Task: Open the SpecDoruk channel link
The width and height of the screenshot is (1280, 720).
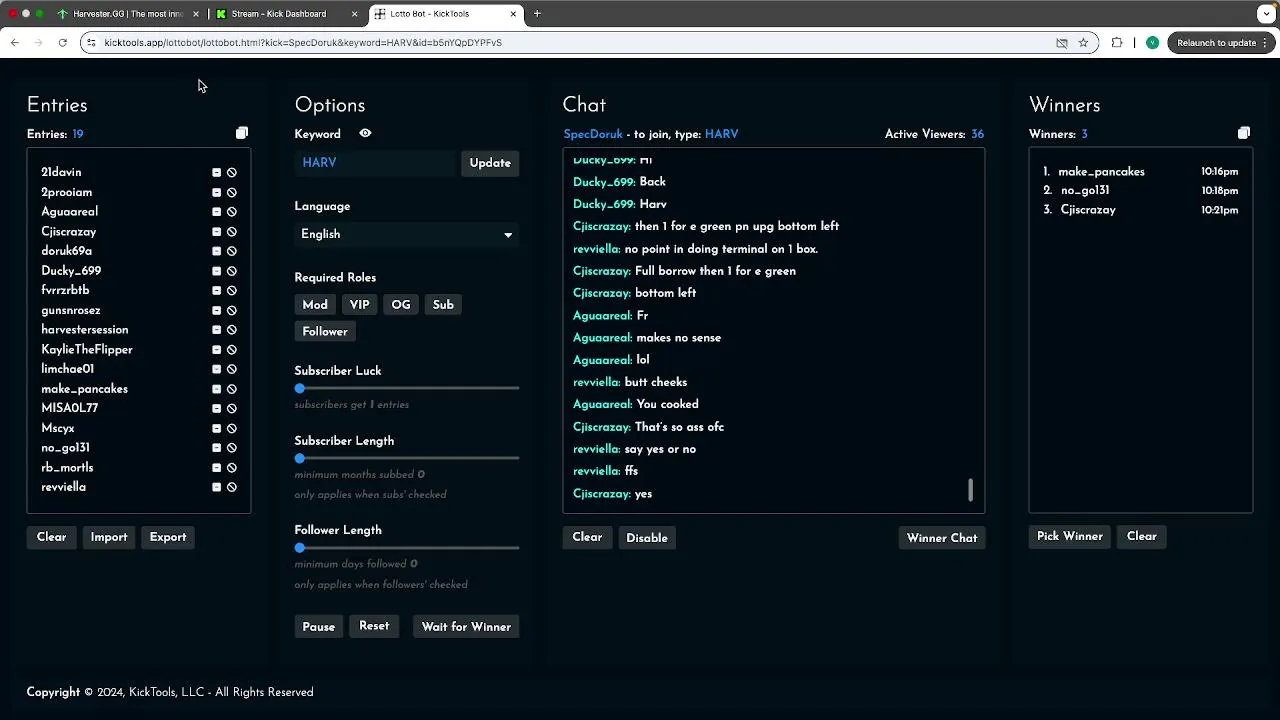Action: pyautogui.click(x=593, y=134)
